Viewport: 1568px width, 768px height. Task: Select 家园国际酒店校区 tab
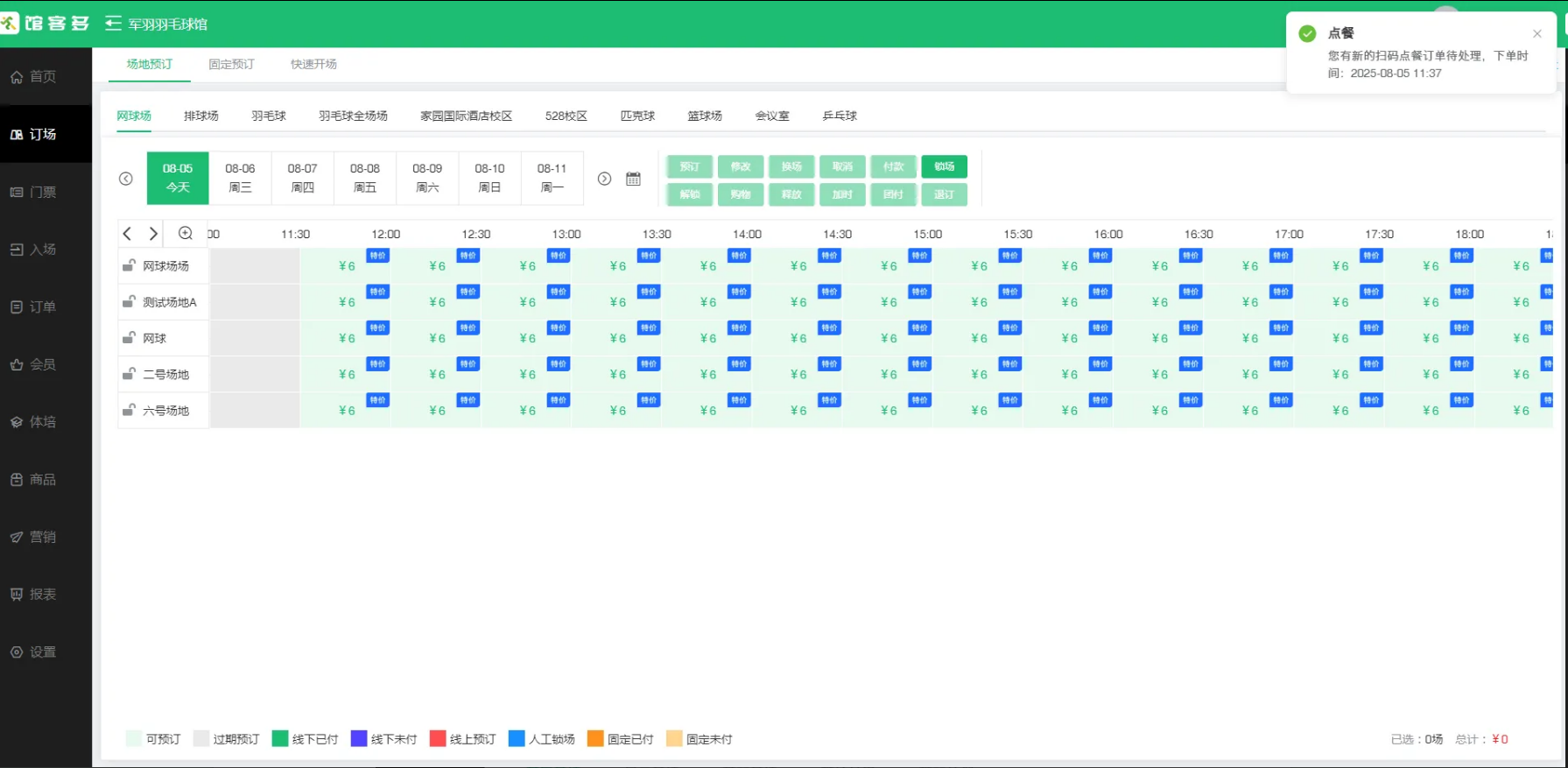(x=466, y=116)
